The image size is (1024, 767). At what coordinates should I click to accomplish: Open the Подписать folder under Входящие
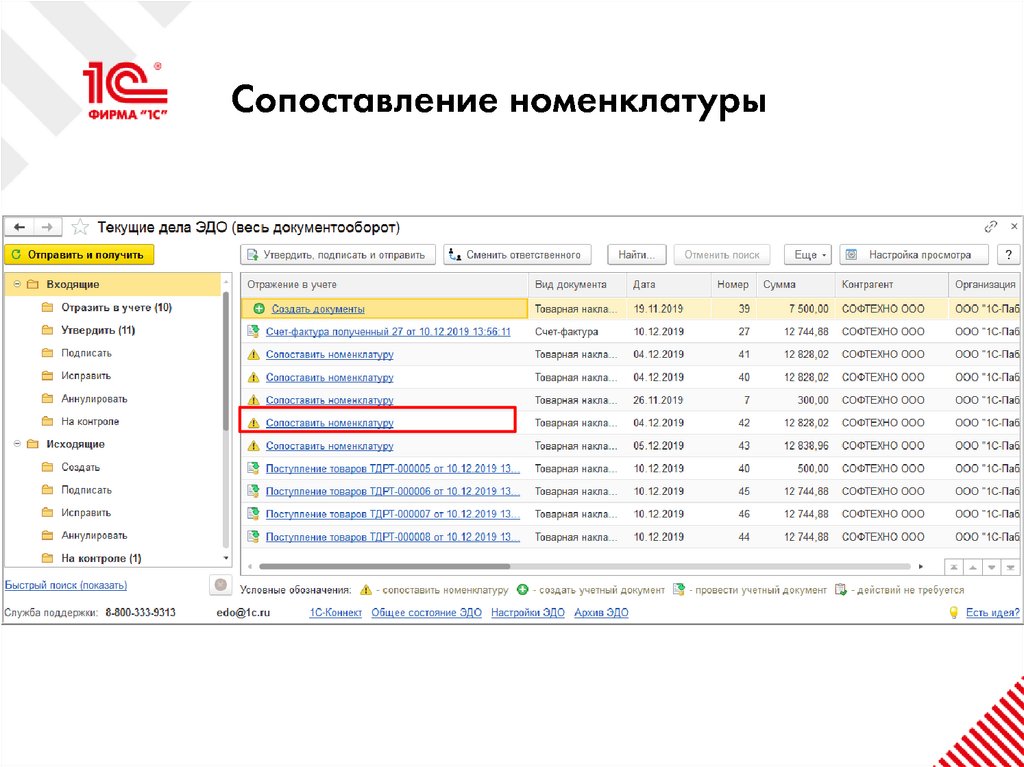(x=85, y=352)
